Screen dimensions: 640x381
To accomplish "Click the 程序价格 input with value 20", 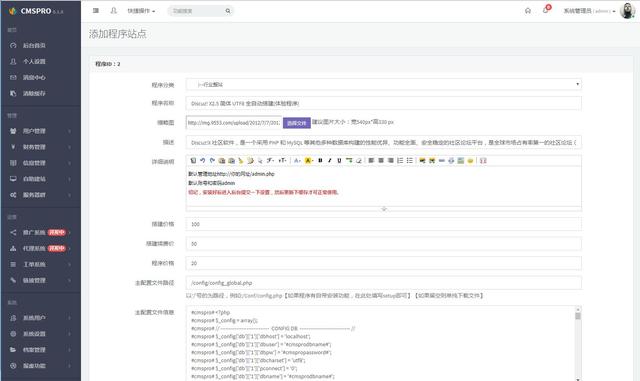I will 384,263.
